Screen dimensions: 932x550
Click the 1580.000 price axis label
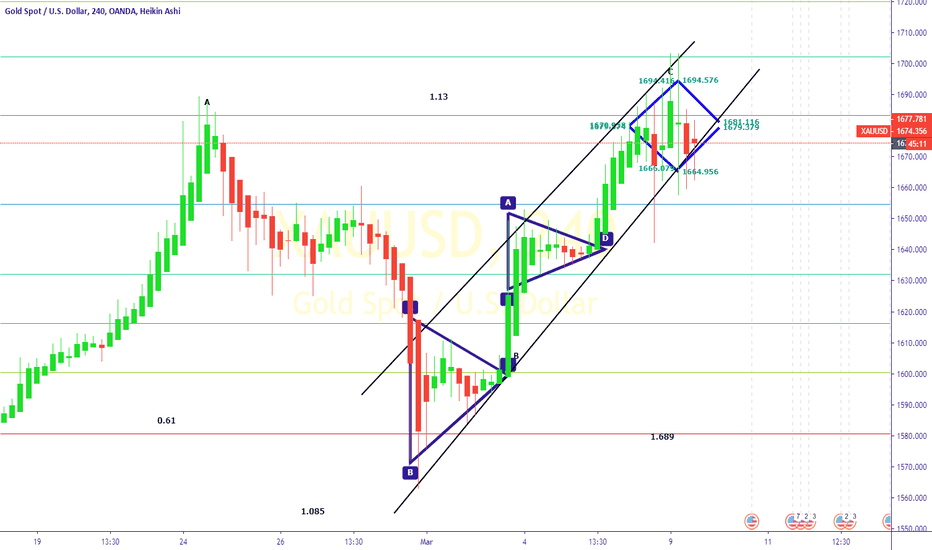click(912, 436)
